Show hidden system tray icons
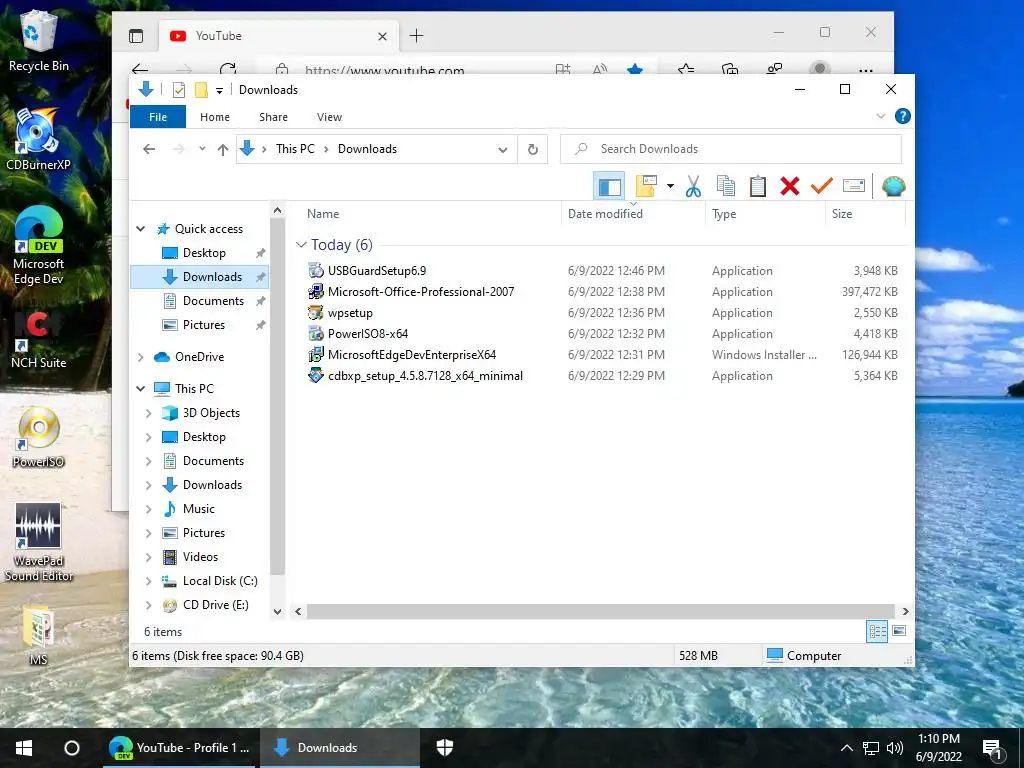This screenshot has height=768, width=1024. click(x=846, y=748)
